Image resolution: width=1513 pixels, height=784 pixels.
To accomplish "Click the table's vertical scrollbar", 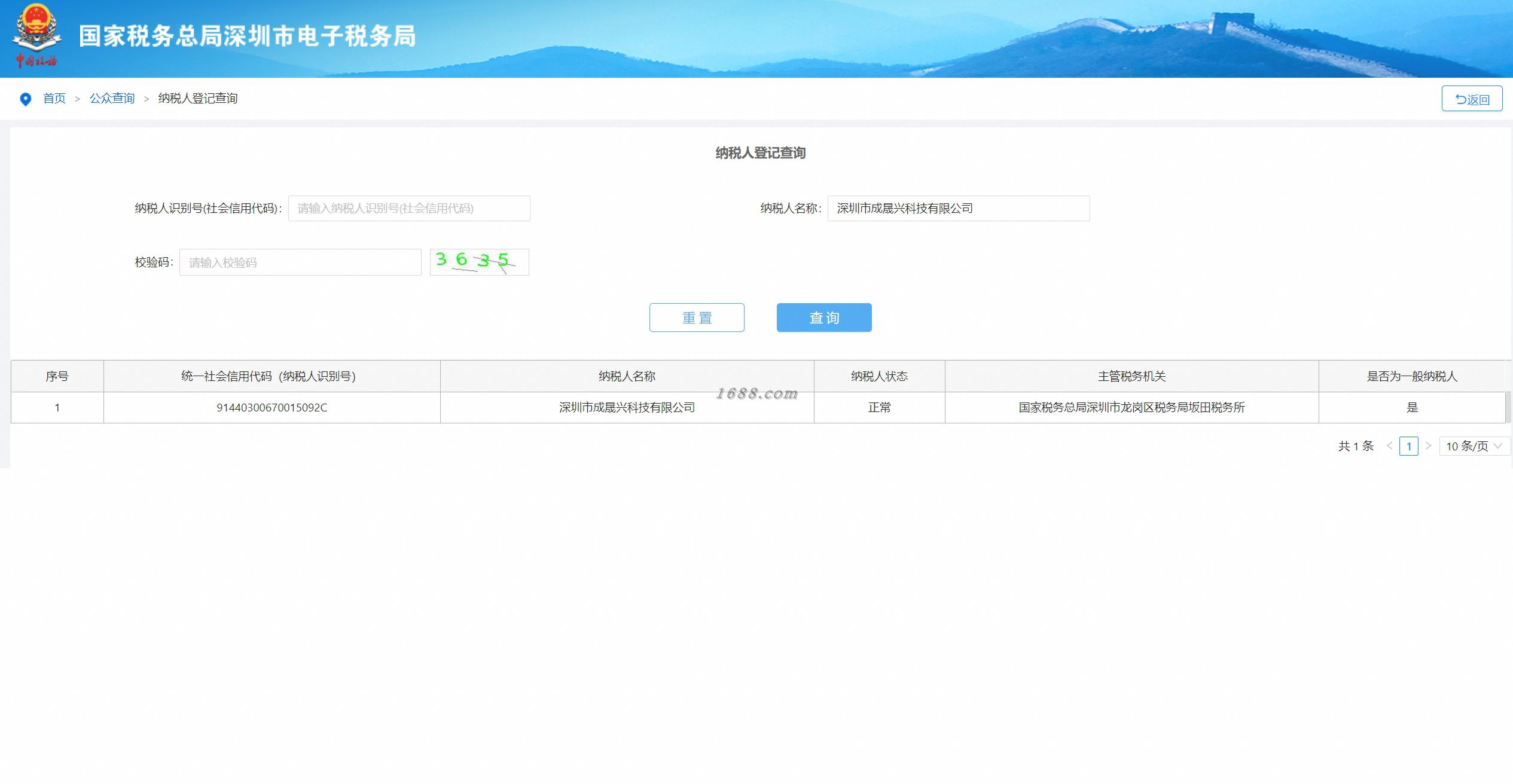I will click(x=1507, y=407).
